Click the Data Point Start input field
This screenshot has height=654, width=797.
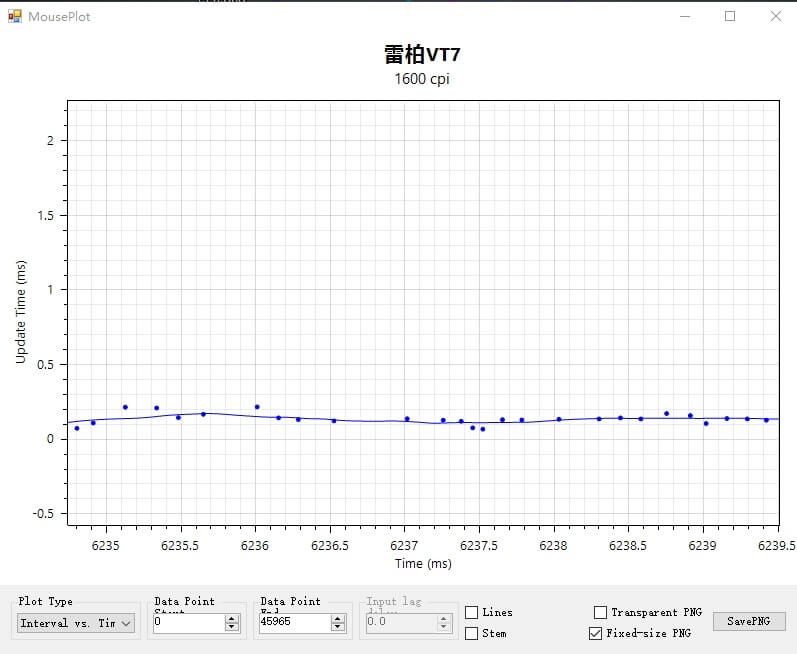point(188,622)
